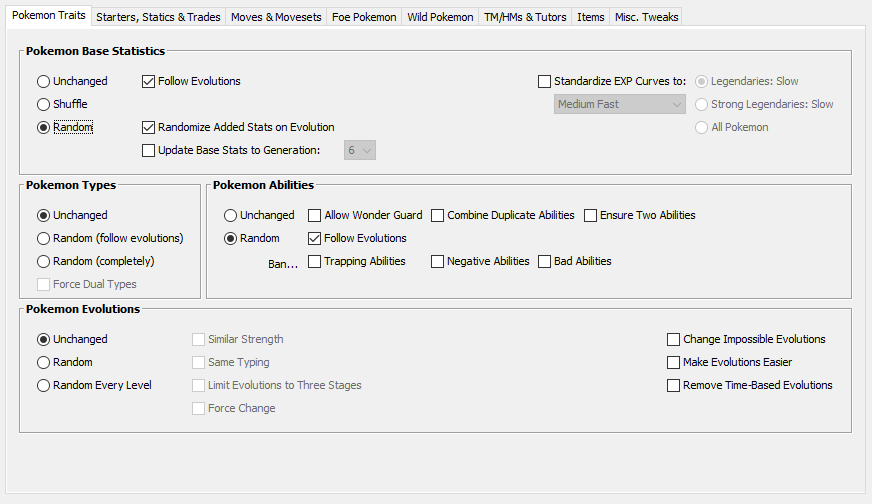Open the Wild Pokemon tab
The width and height of the screenshot is (872, 504).
pos(440,17)
